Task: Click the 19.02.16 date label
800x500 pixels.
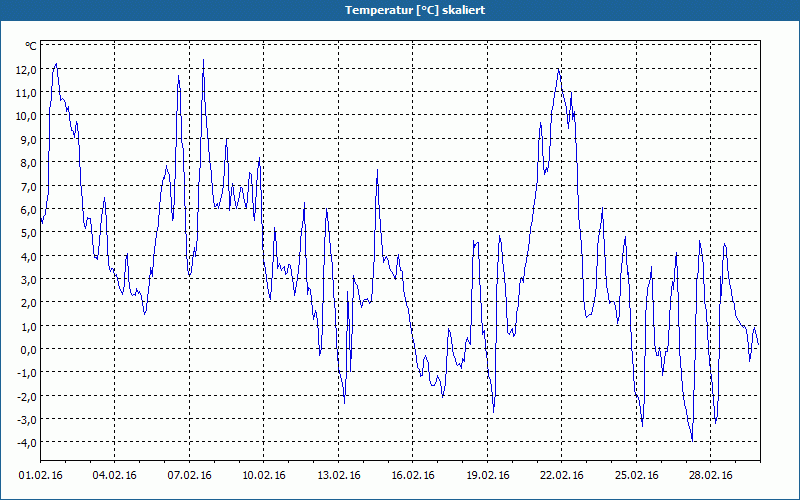Action: pos(487,476)
